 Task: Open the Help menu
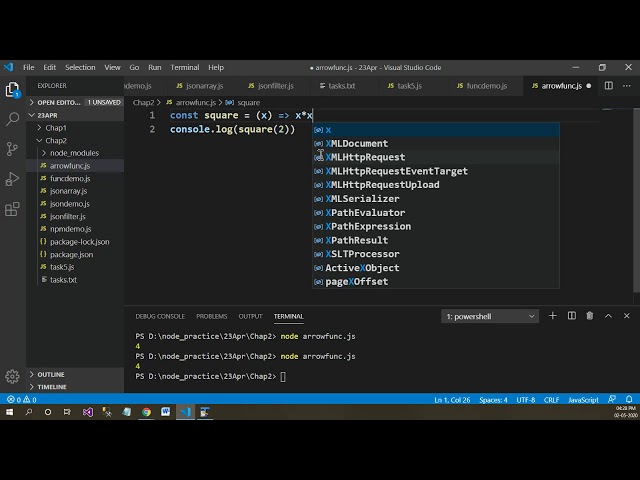pyautogui.click(x=216, y=67)
